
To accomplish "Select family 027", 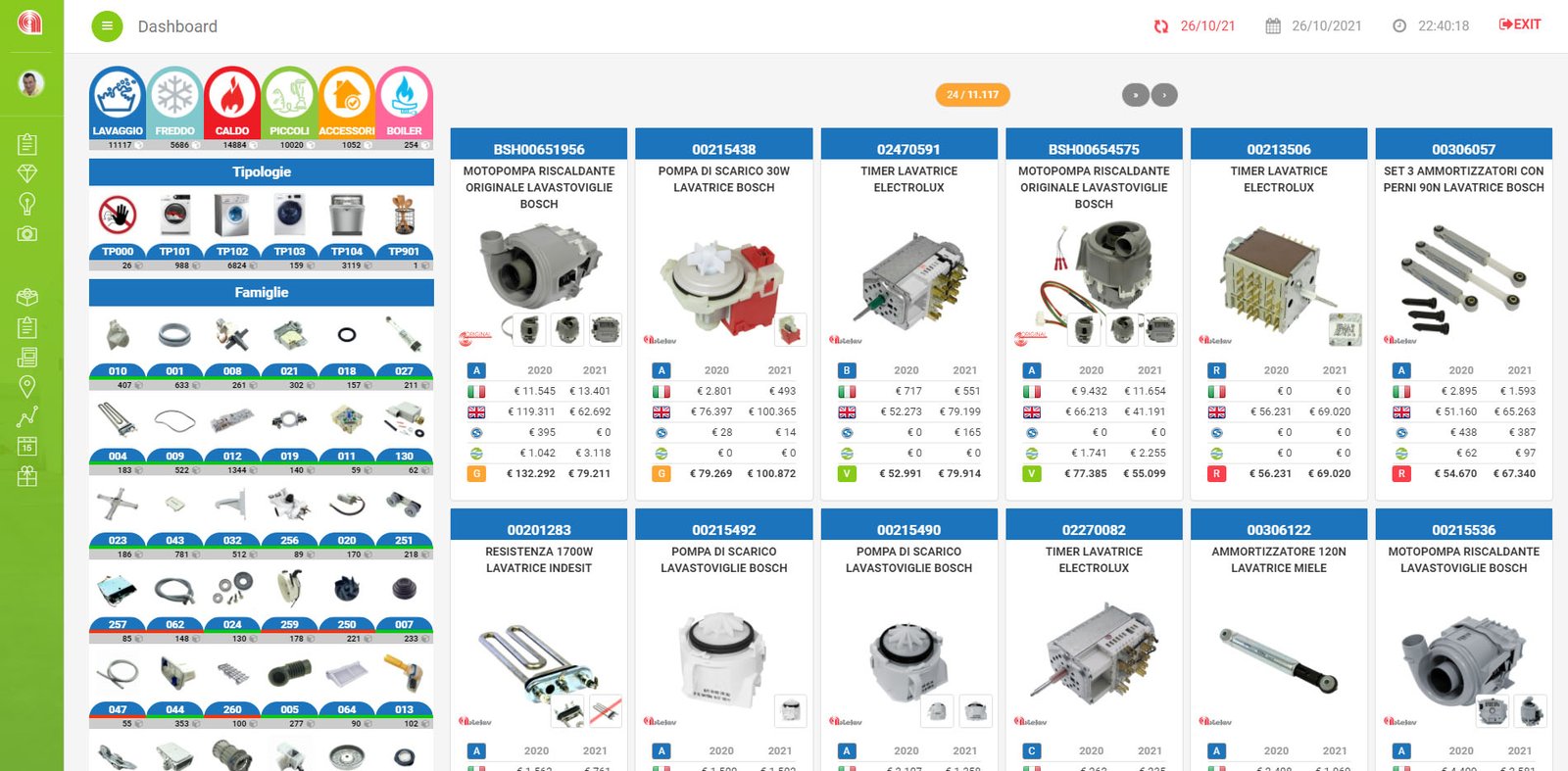I will click(404, 351).
